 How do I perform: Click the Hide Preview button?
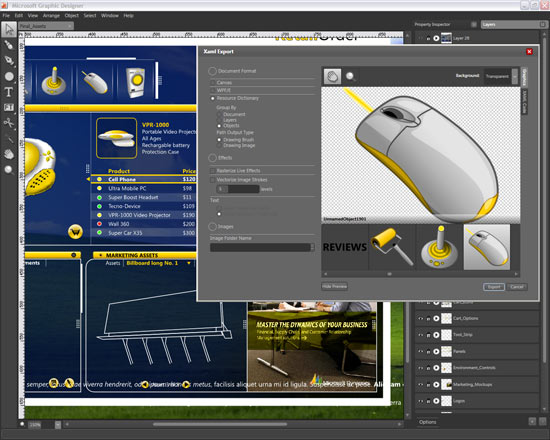click(335, 286)
